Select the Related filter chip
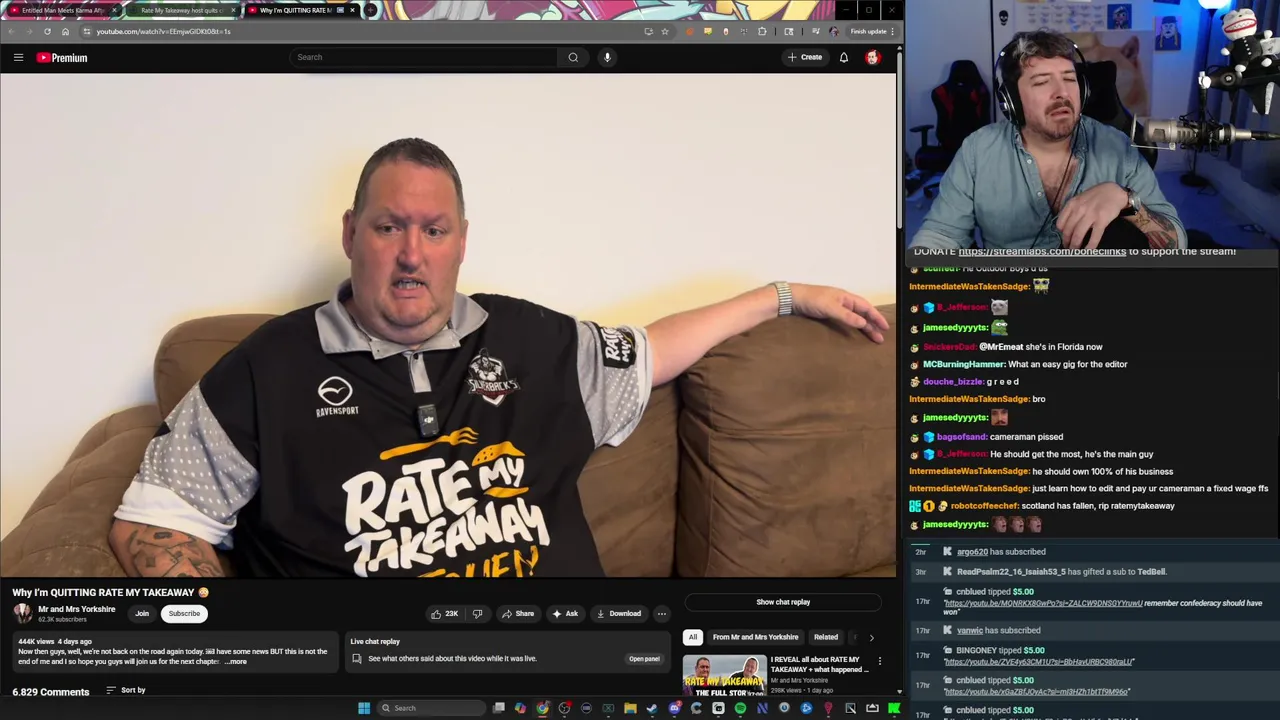The image size is (1280, 720). click(x=825, y=637)
